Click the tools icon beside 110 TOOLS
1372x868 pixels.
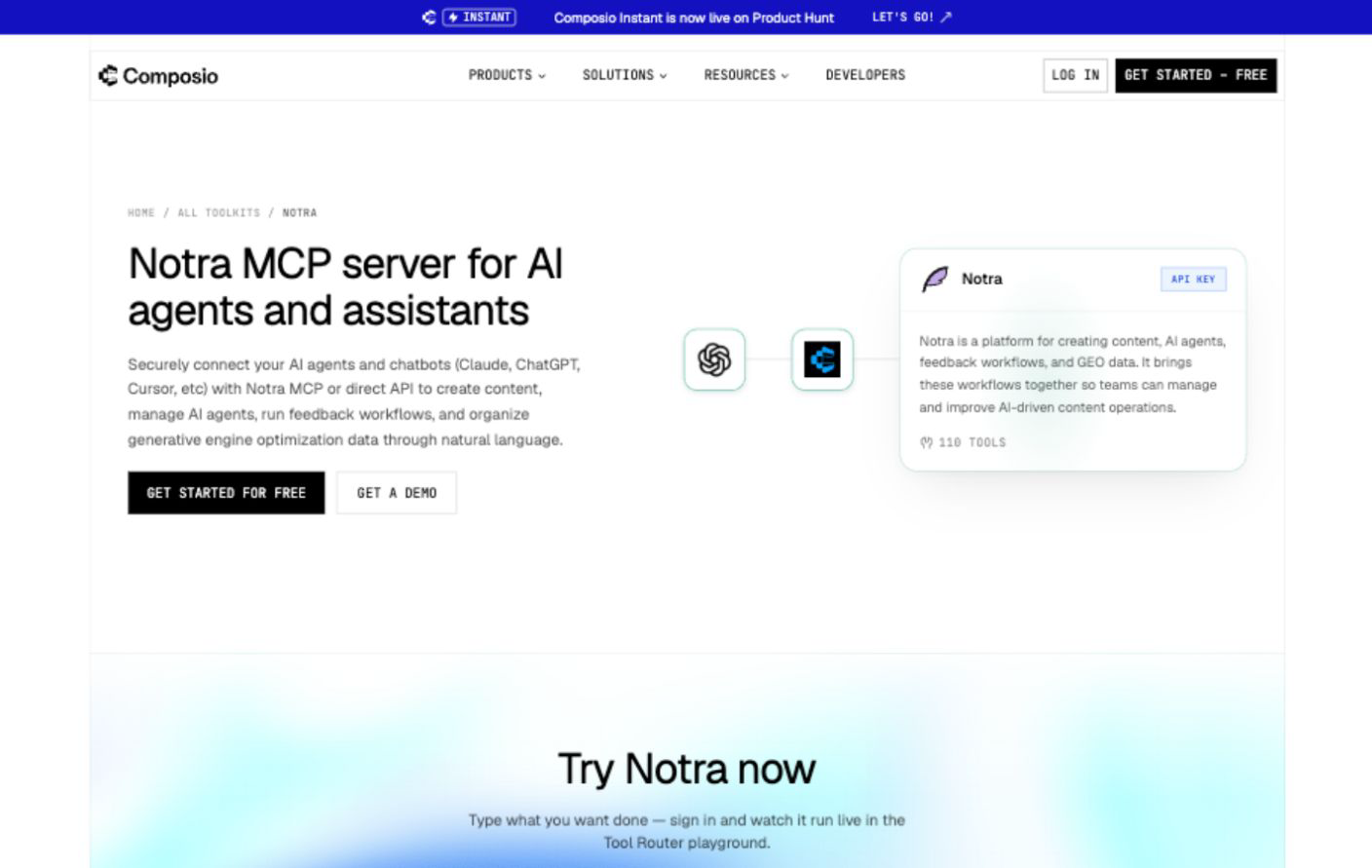click(x=927, y=442)
